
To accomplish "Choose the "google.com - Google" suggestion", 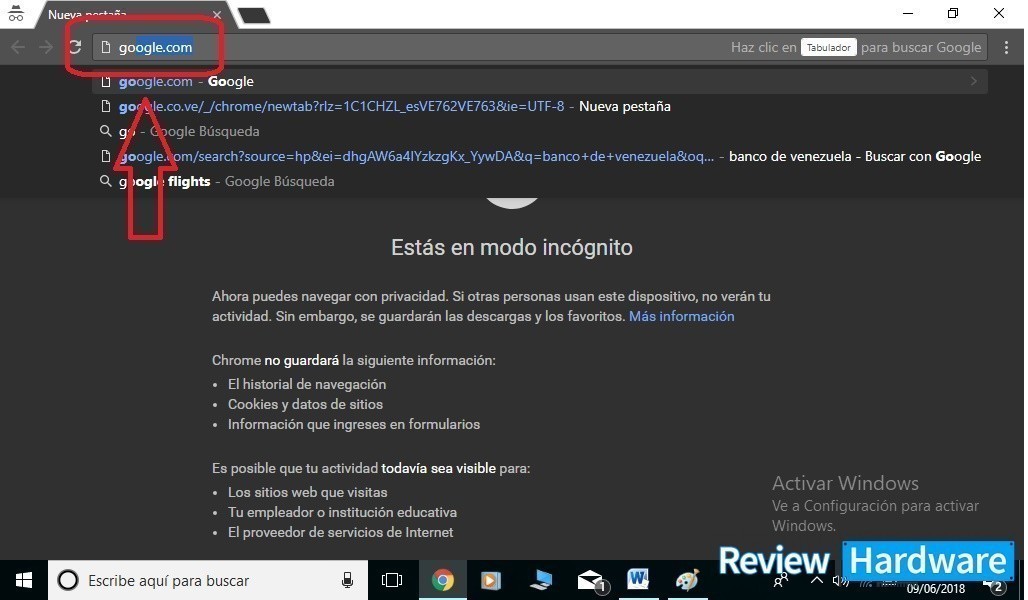I will (x=540, y=81).
